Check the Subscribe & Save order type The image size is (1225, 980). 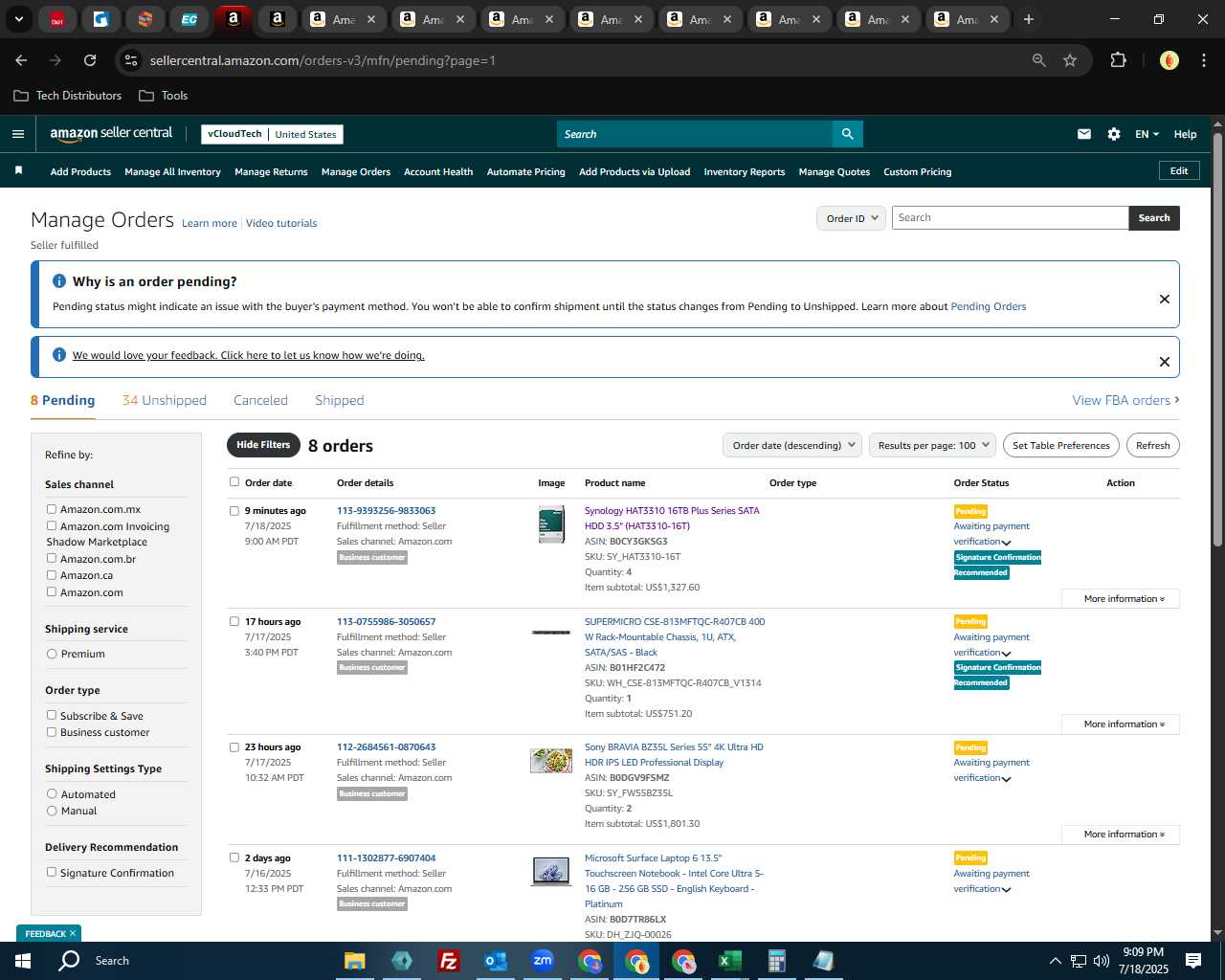52,715
